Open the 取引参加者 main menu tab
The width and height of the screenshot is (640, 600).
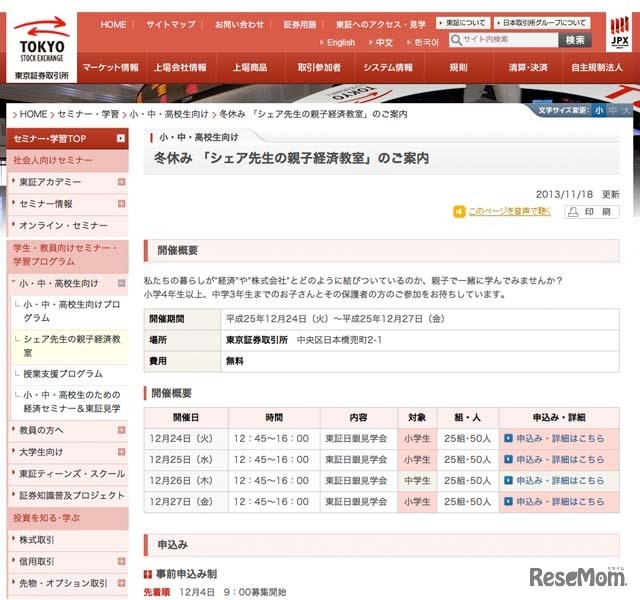(x=319, y=67)
